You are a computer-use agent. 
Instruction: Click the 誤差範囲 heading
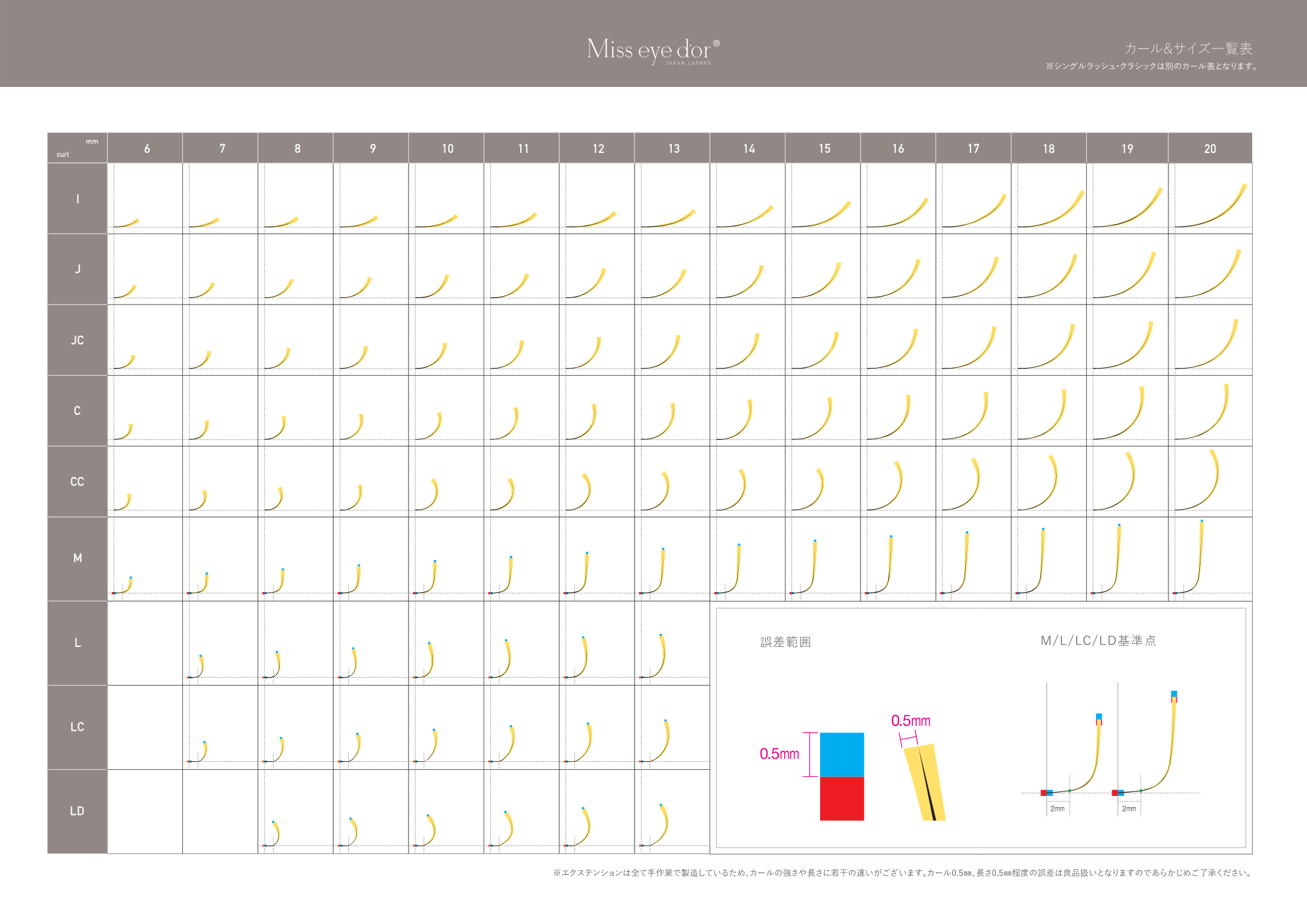tap(785, 642)
